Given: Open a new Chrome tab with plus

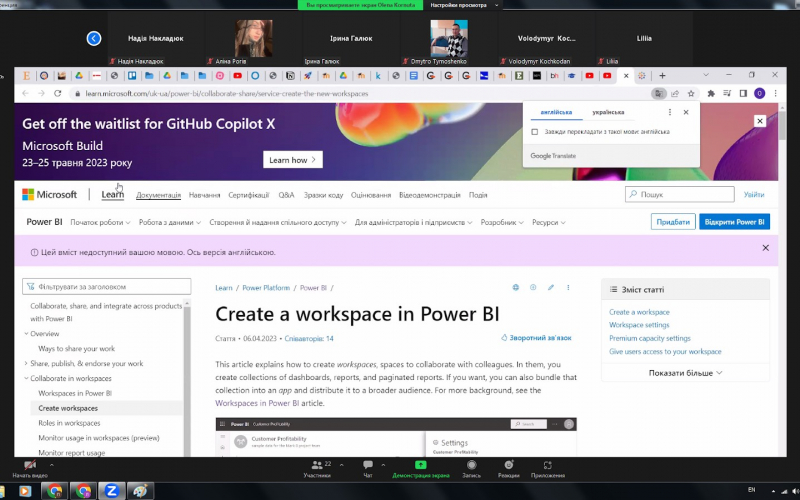Looking at the screenshot, I should (662, 76).
